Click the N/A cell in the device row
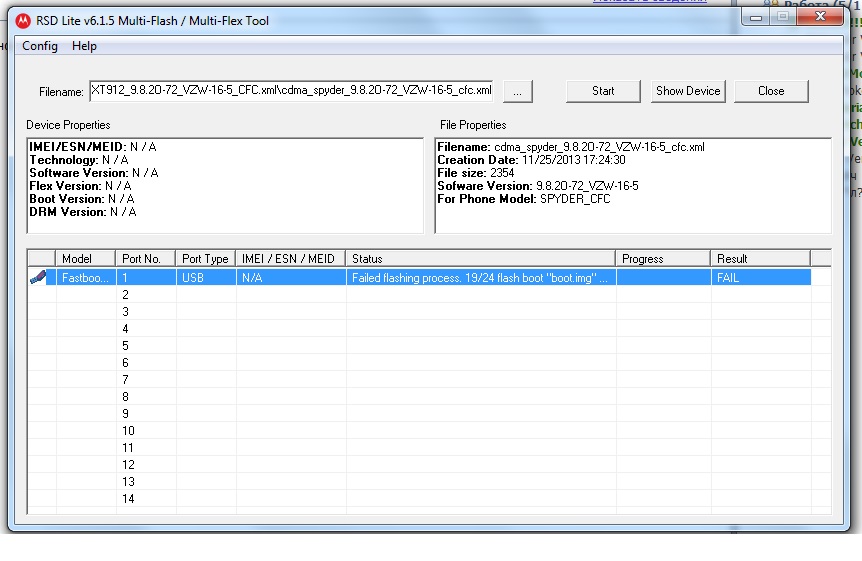862x561 pixels. (291, 278)
